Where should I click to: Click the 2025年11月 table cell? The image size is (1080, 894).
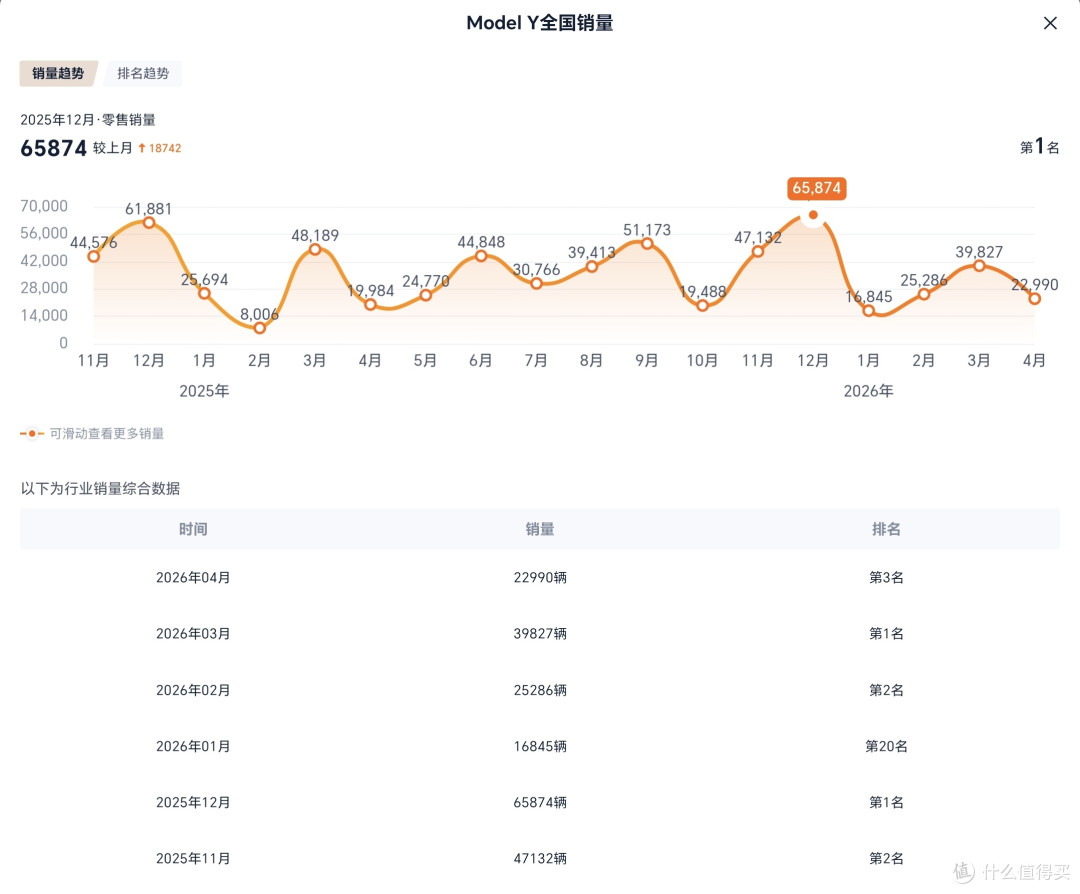pyautogui.click(x=193, y=858)
